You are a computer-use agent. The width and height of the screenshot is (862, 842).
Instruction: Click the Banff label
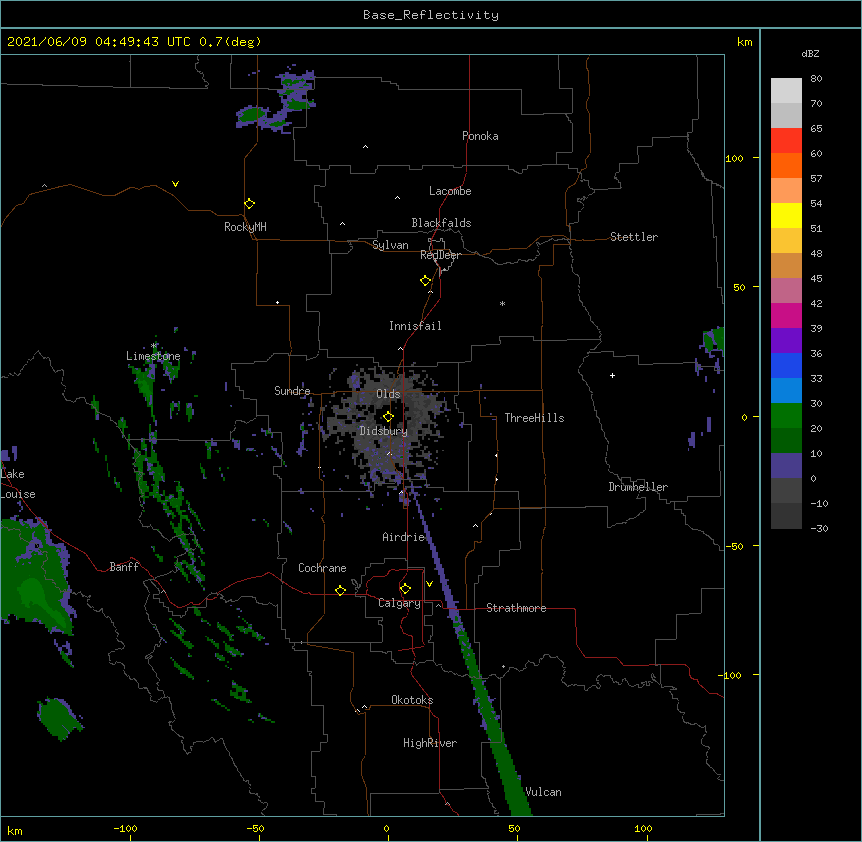point(124,567)
